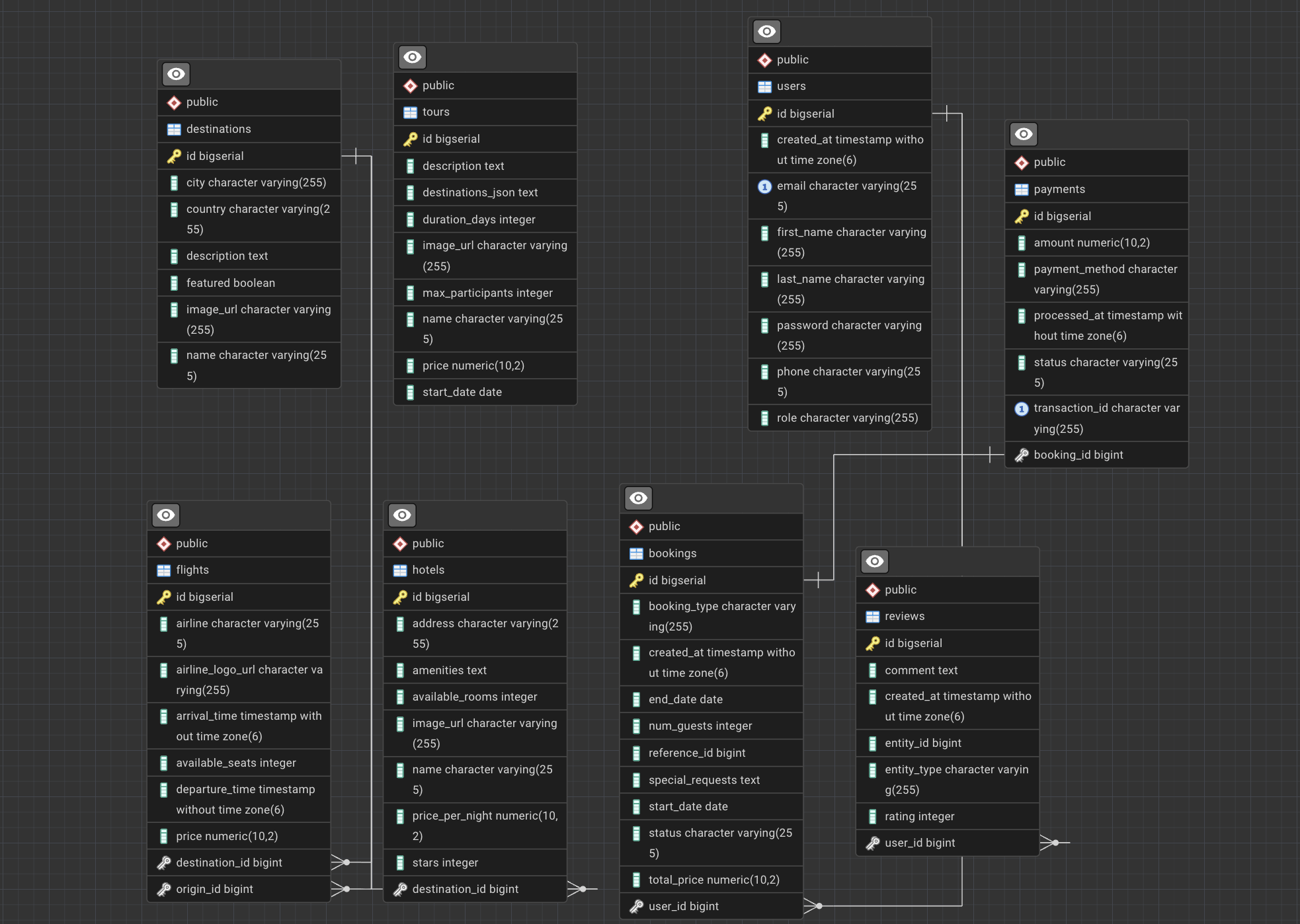Click unique constraint icon on email column
Viewport: 1300px width, 924px height.
click(x=764, y=186)
